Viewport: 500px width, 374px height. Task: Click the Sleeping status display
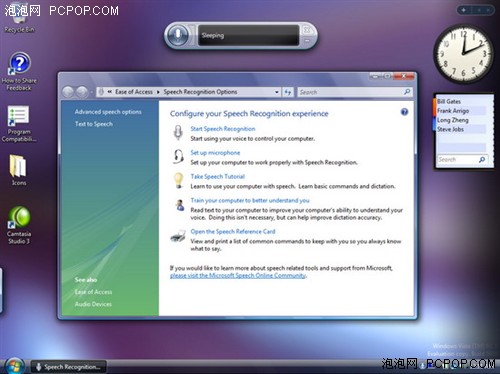point(248,35)
